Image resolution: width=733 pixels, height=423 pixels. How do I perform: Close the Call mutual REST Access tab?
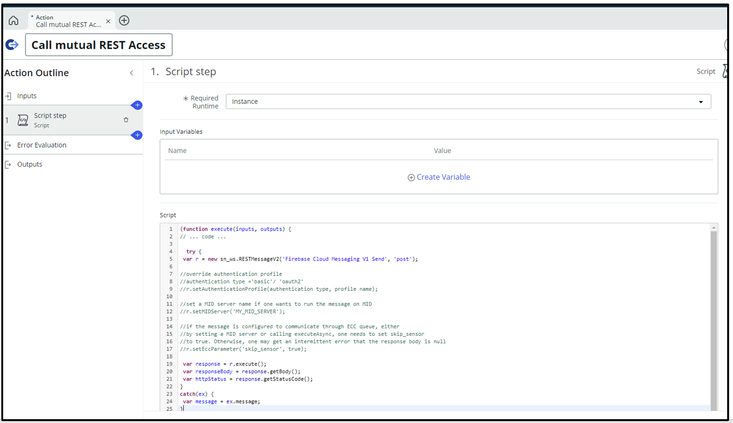[108, 21]
